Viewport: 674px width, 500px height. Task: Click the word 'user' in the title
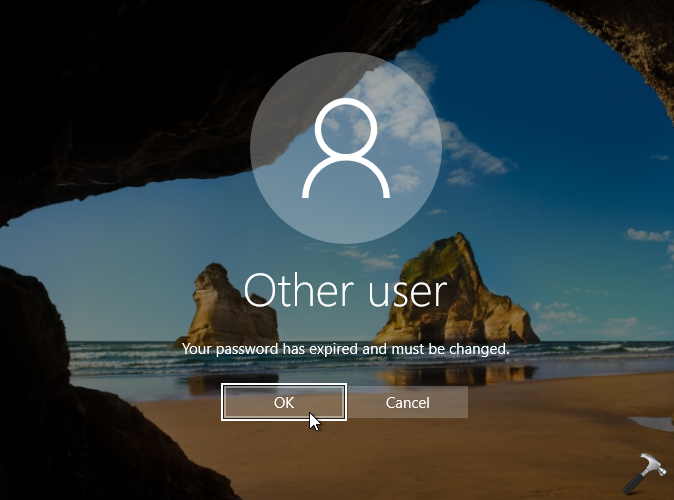[405, 291]
